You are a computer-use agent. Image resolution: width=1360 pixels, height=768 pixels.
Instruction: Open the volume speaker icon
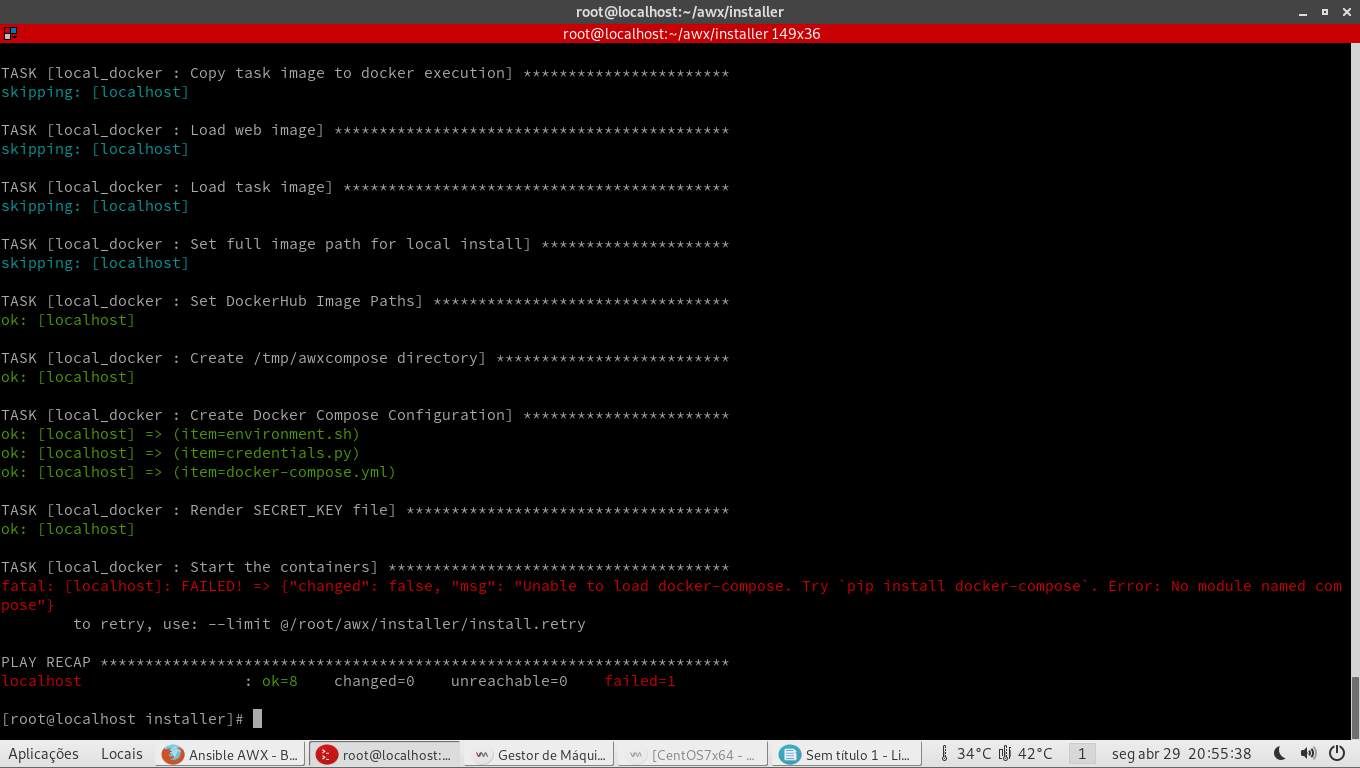(1308, 754)
